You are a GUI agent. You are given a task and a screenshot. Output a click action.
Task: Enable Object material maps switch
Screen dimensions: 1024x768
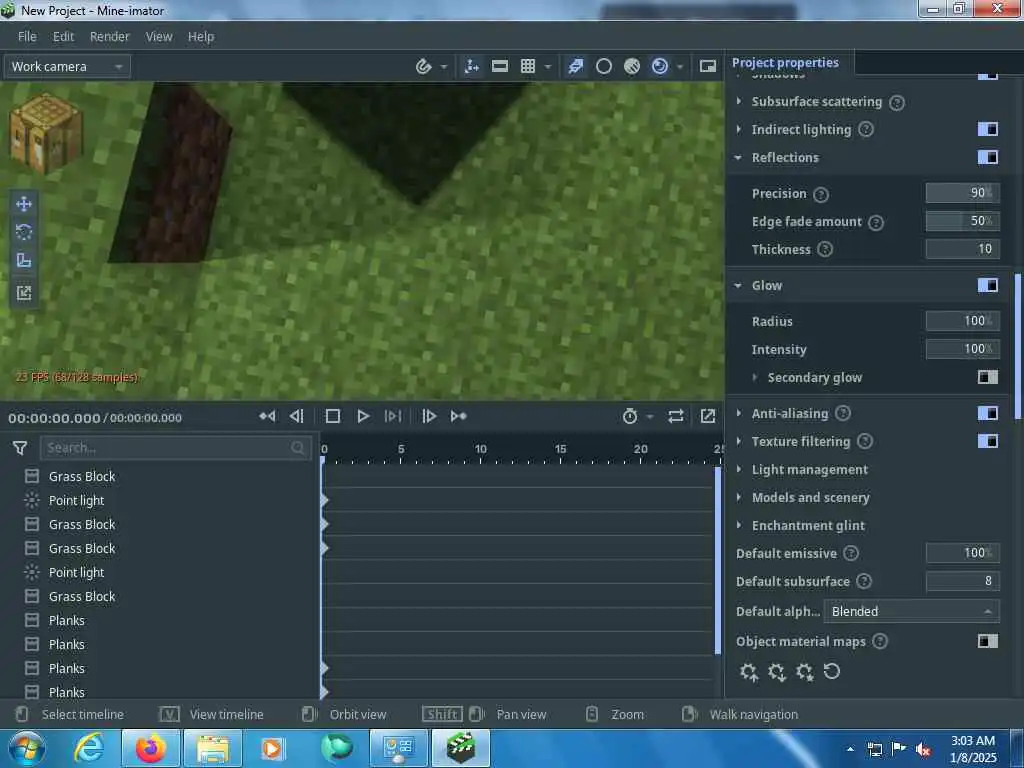click(987, 641)
